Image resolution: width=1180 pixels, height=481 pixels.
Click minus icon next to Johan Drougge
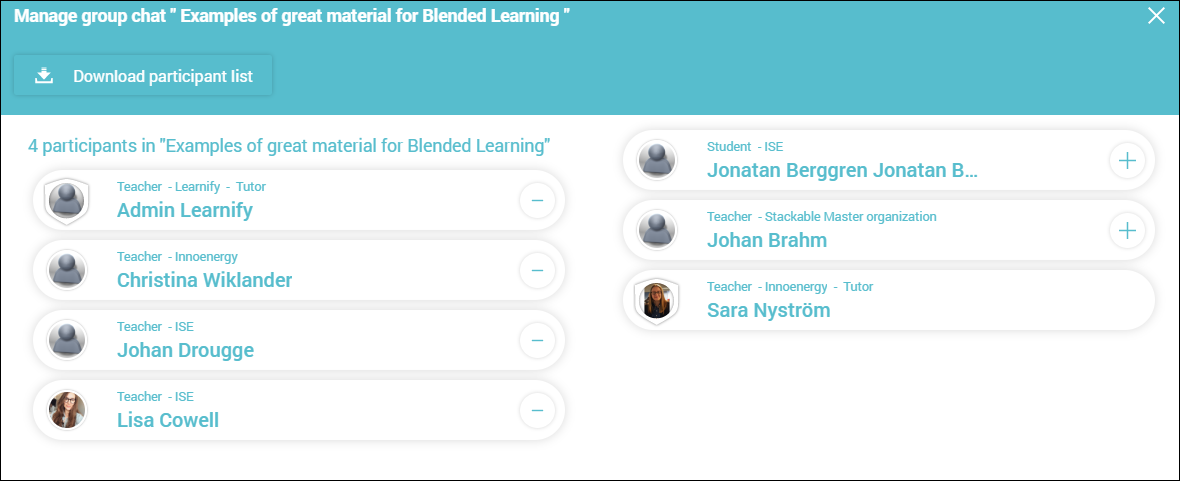537,340
